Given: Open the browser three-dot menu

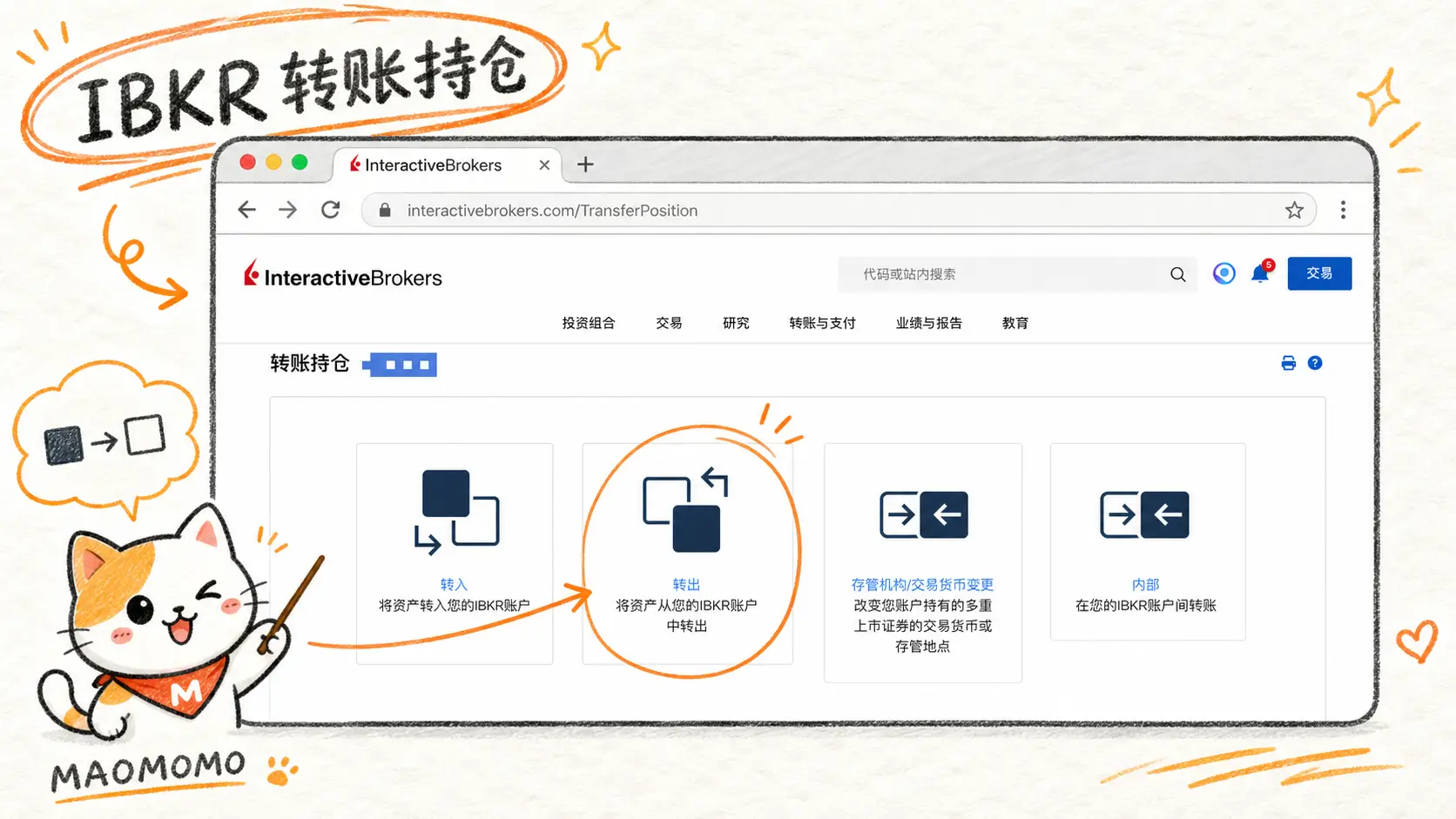Looking at the screenshot, I should click(1343, 210).
